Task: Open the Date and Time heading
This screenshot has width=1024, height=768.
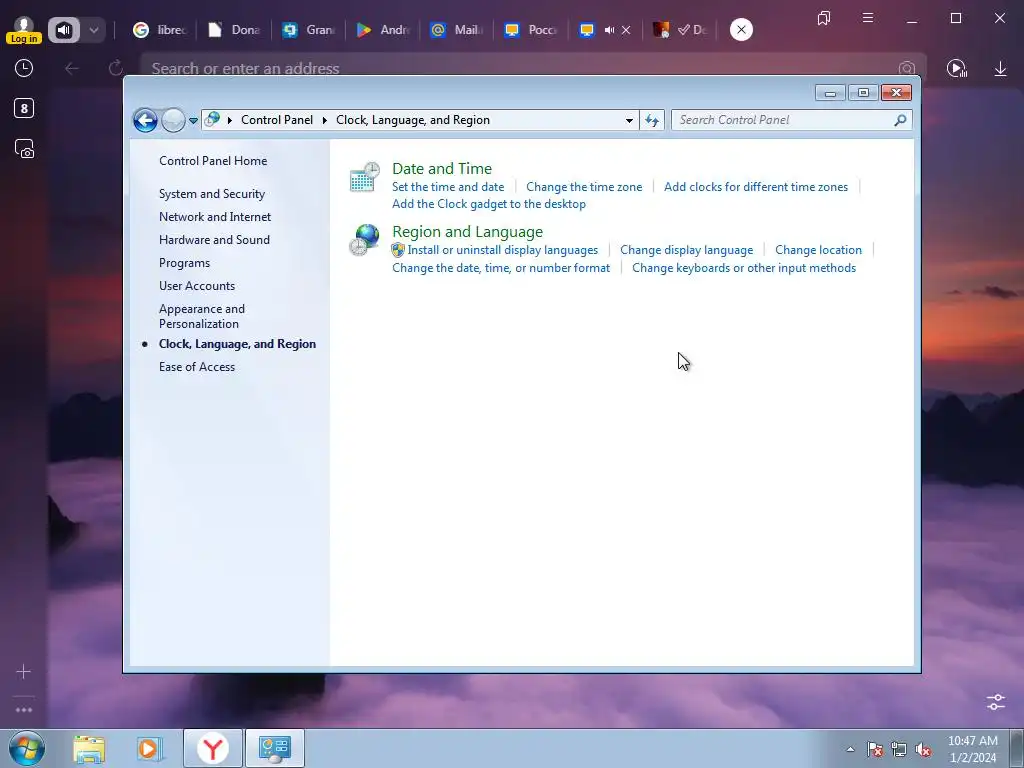Action: click(x=441, y=168)
